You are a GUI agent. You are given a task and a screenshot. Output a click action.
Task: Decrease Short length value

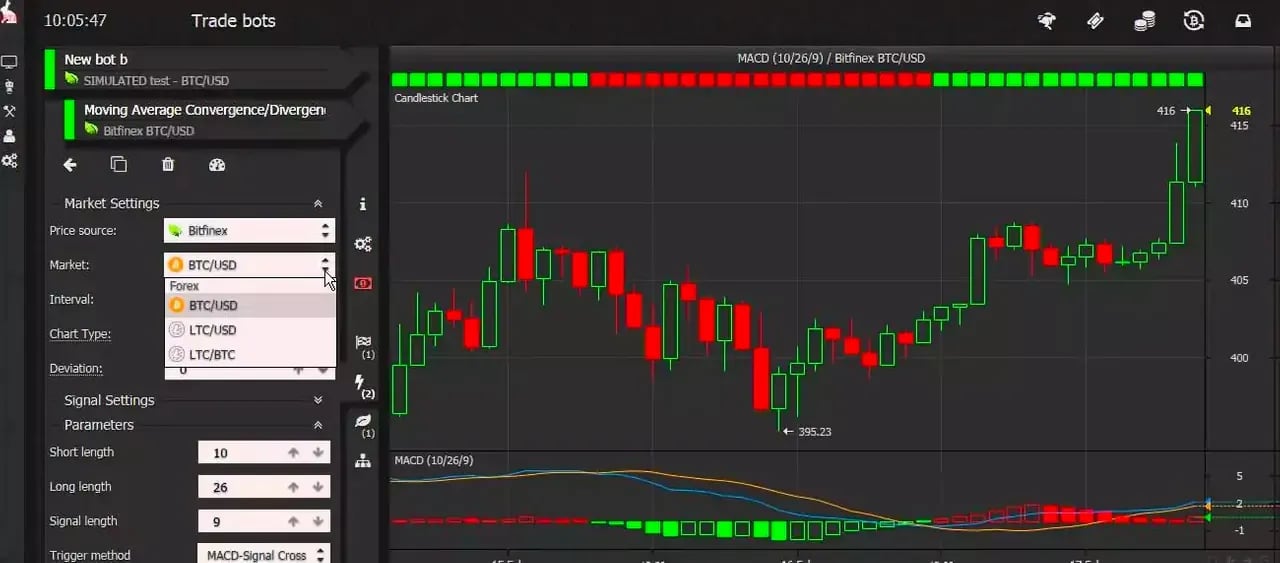(318, 453)
